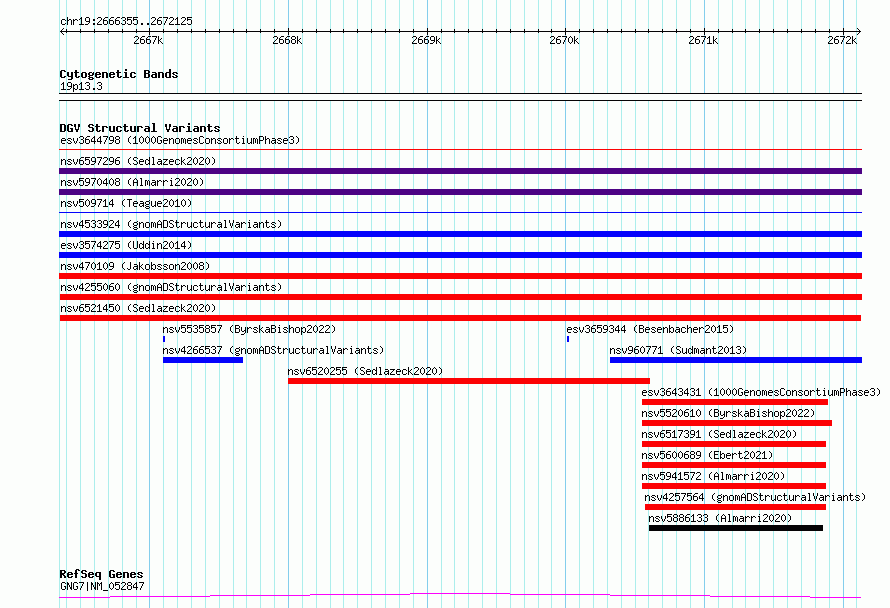The width and height of the screenshot is (890, 608).
Task: Open the nsv4257564 gnomADStructuralVariants label
Action: coord(755,497)
